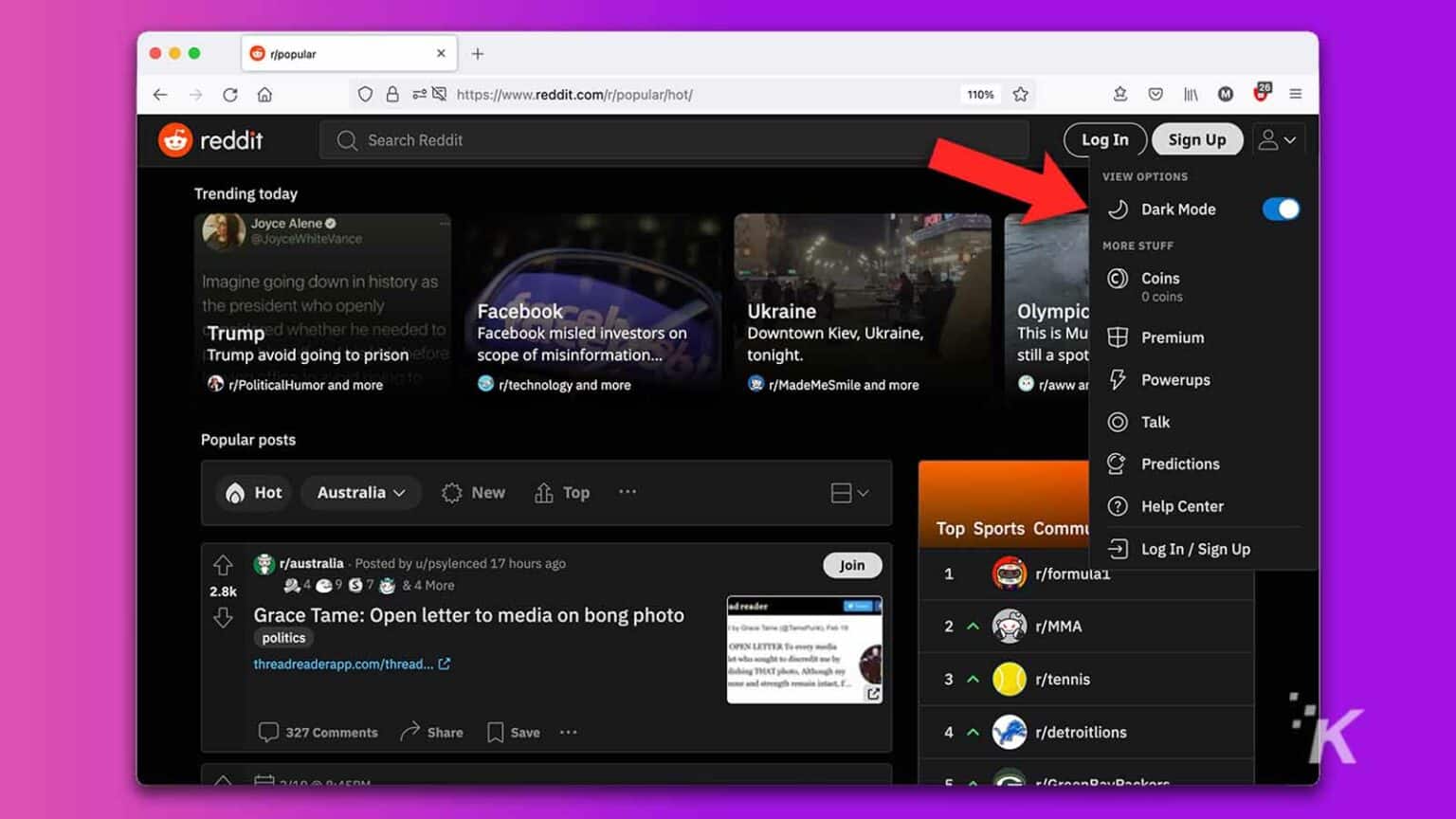Image resolution: width=1456 pixels, height=819 pixels.
Task: Save the Grace Tame post
Action: pyautogui.click(x=512, y=732)
